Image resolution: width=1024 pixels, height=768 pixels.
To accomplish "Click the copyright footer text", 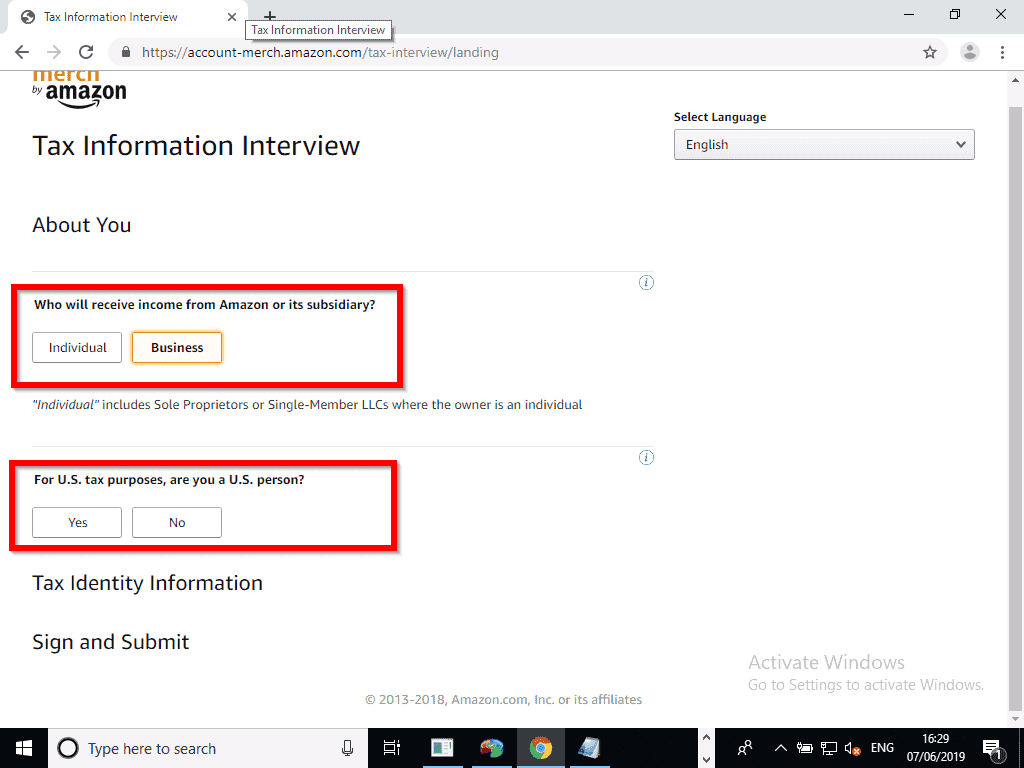I will click(x=504, y=699).
